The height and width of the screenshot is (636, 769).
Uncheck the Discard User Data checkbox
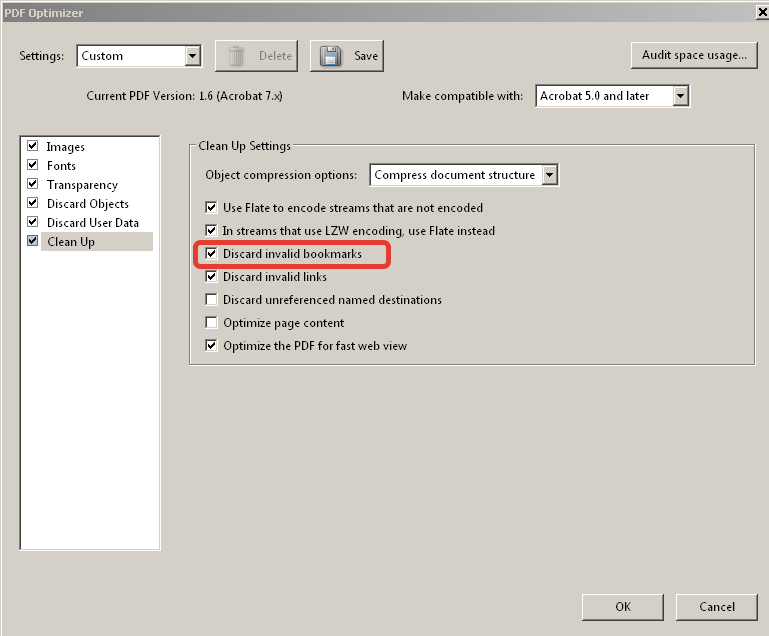(33, 222)
